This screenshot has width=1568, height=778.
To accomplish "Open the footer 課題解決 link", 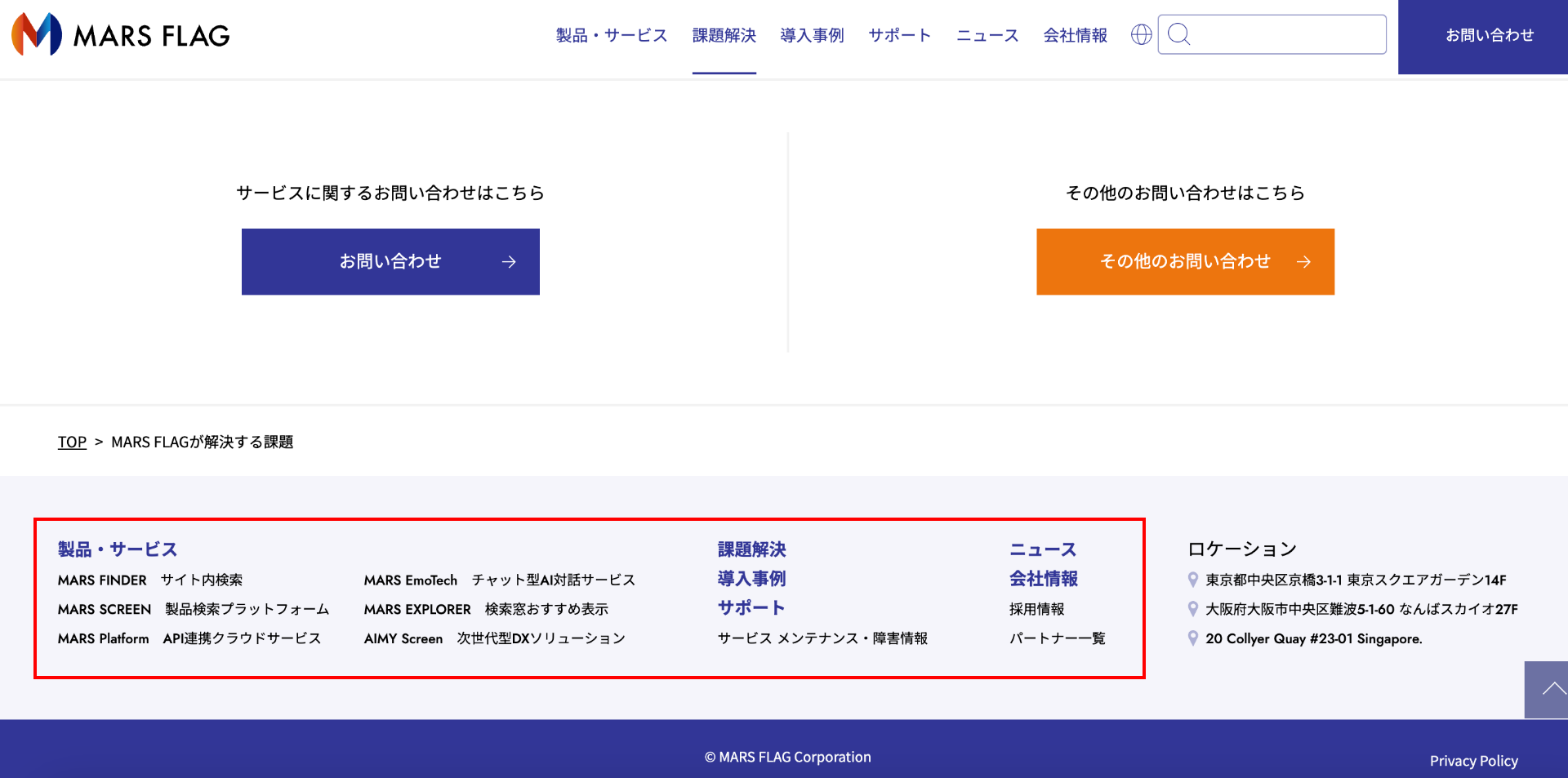I will (752, 549).
